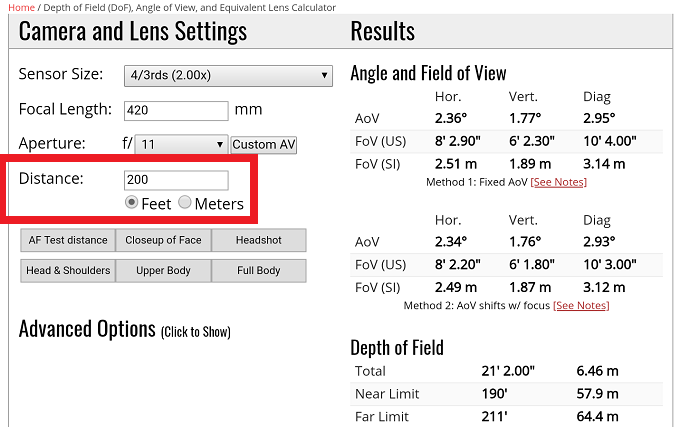Click the Full Body preset button
The image size is (680, 427).
(x=259, y=270)
